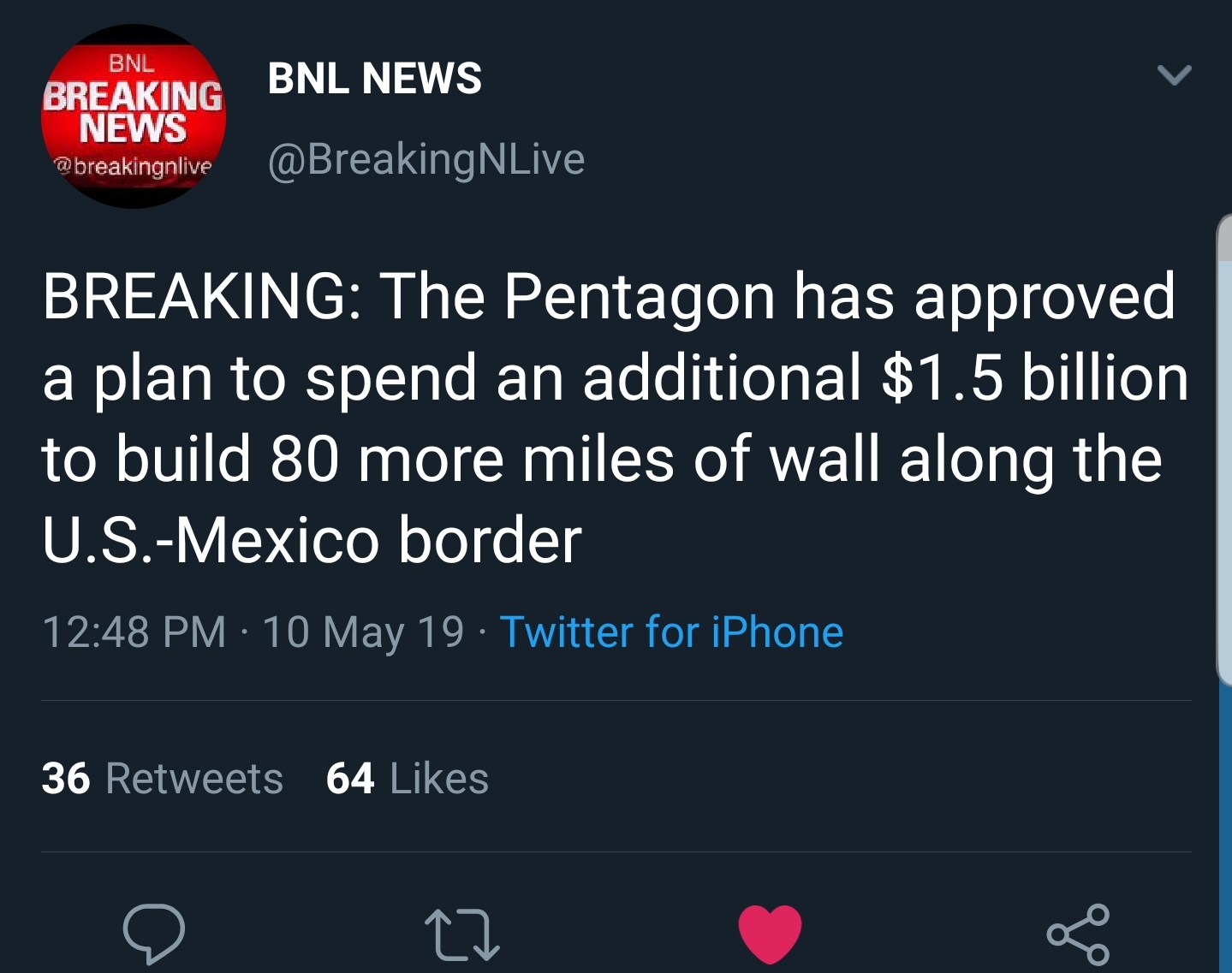
Task: Unlike the tweet via the red heart
Action: pos(770,933)
